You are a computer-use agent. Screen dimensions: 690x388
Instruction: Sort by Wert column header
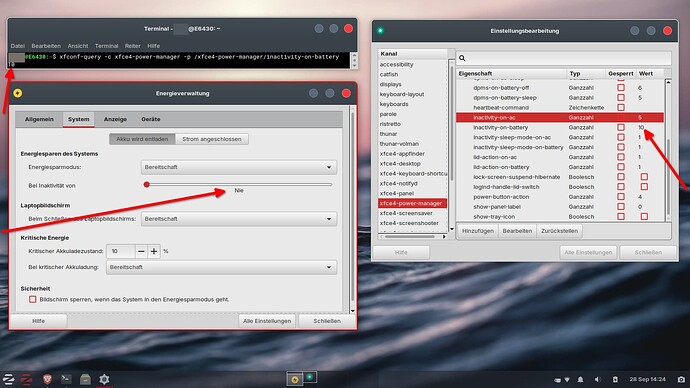[650, 73]
